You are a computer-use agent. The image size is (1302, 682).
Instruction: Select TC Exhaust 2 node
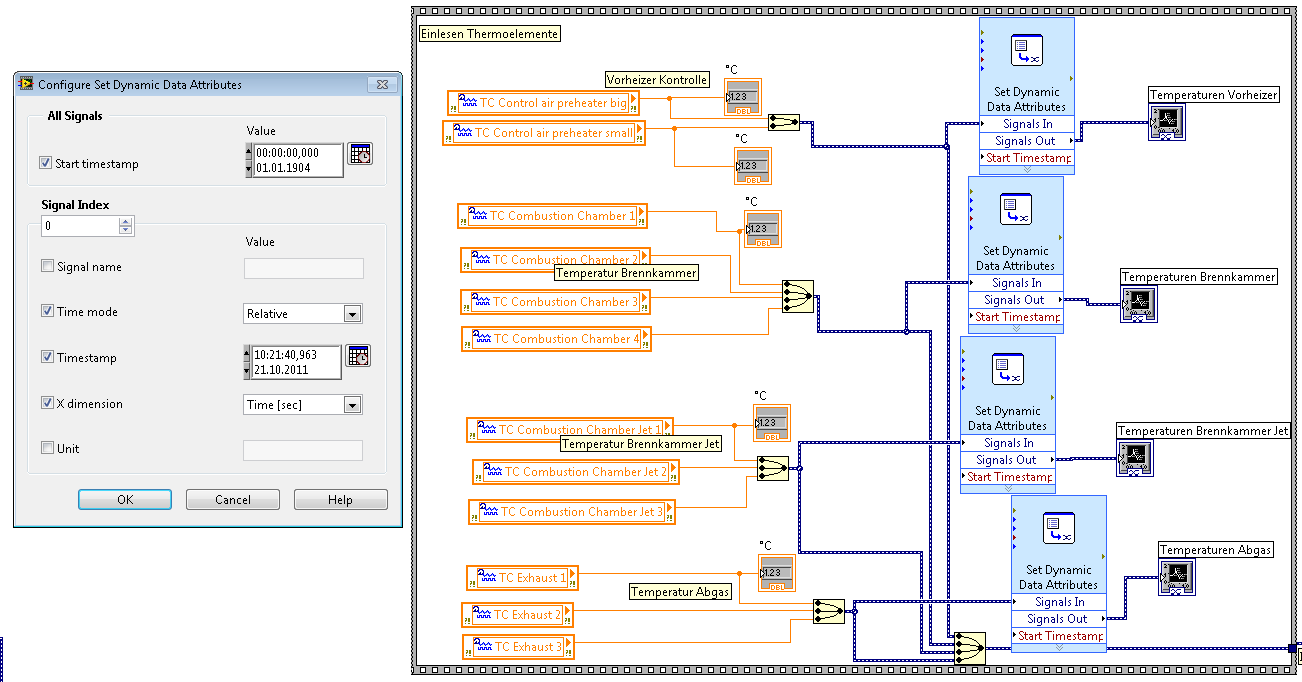click(x=518, y=615)
